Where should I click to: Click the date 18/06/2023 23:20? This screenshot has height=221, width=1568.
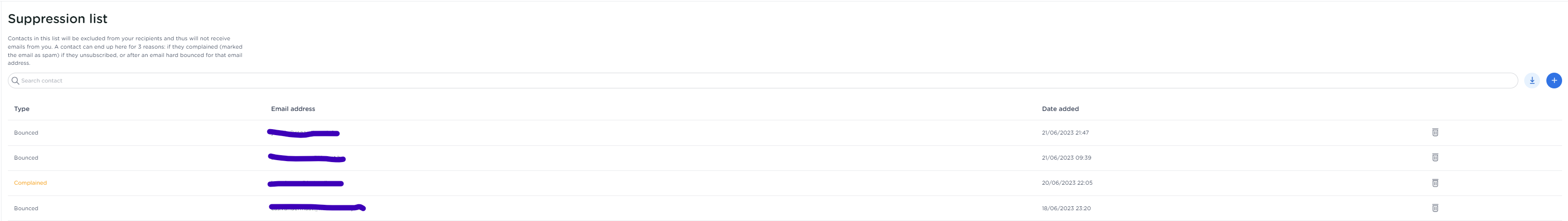[x=1066, y=208]
